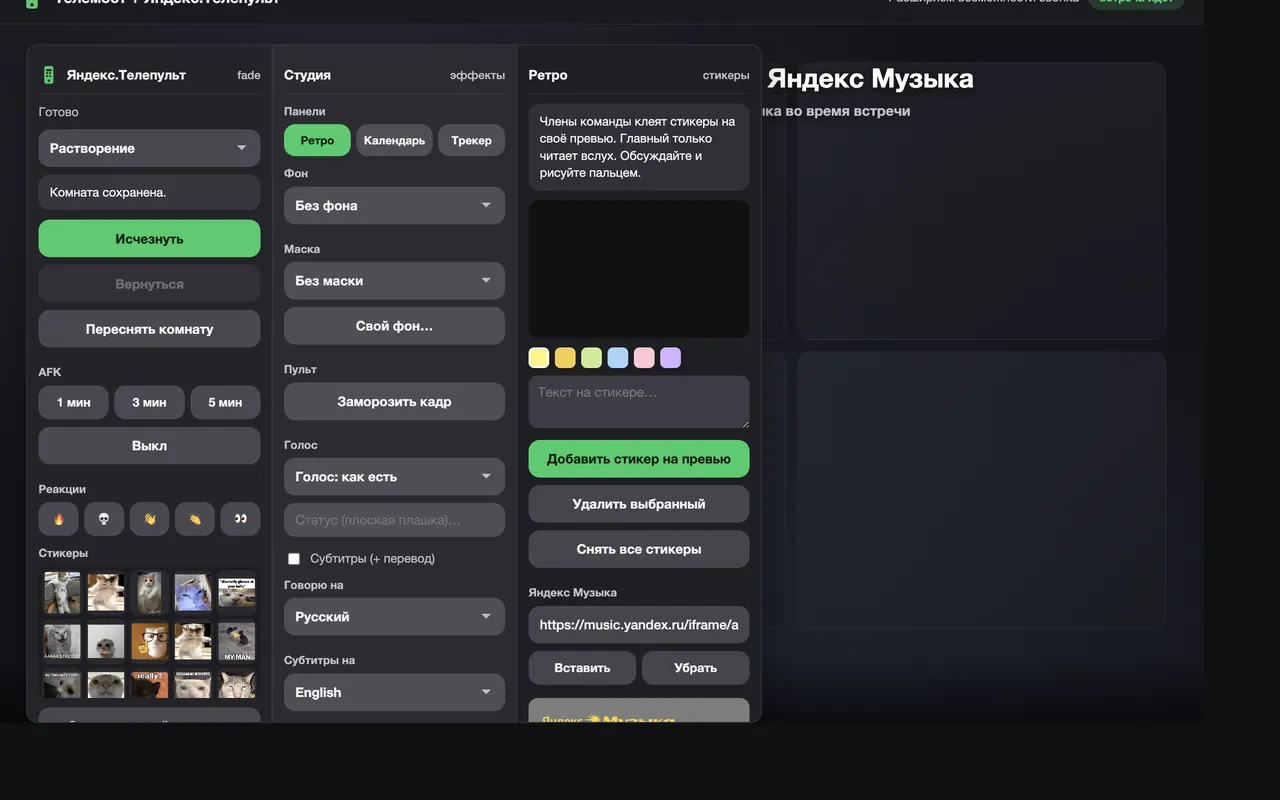The image size is (1280, 800).
Task: Send the skull emoji reaction
Action: click(x=104, y=519)
